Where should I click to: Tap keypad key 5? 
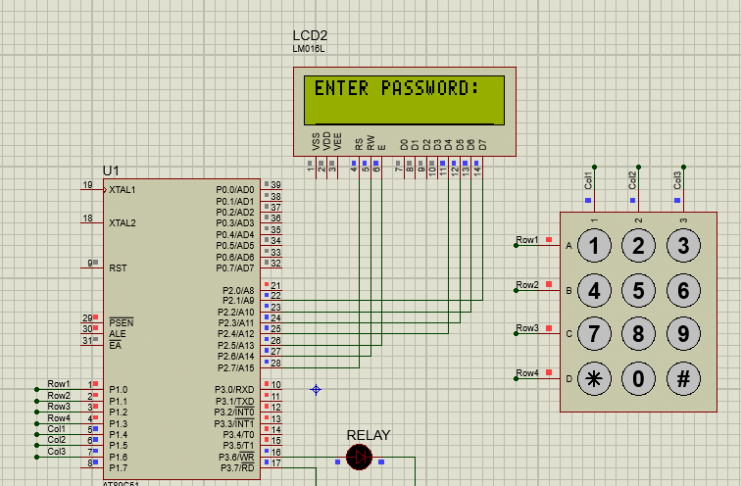(x=638, y=290)
